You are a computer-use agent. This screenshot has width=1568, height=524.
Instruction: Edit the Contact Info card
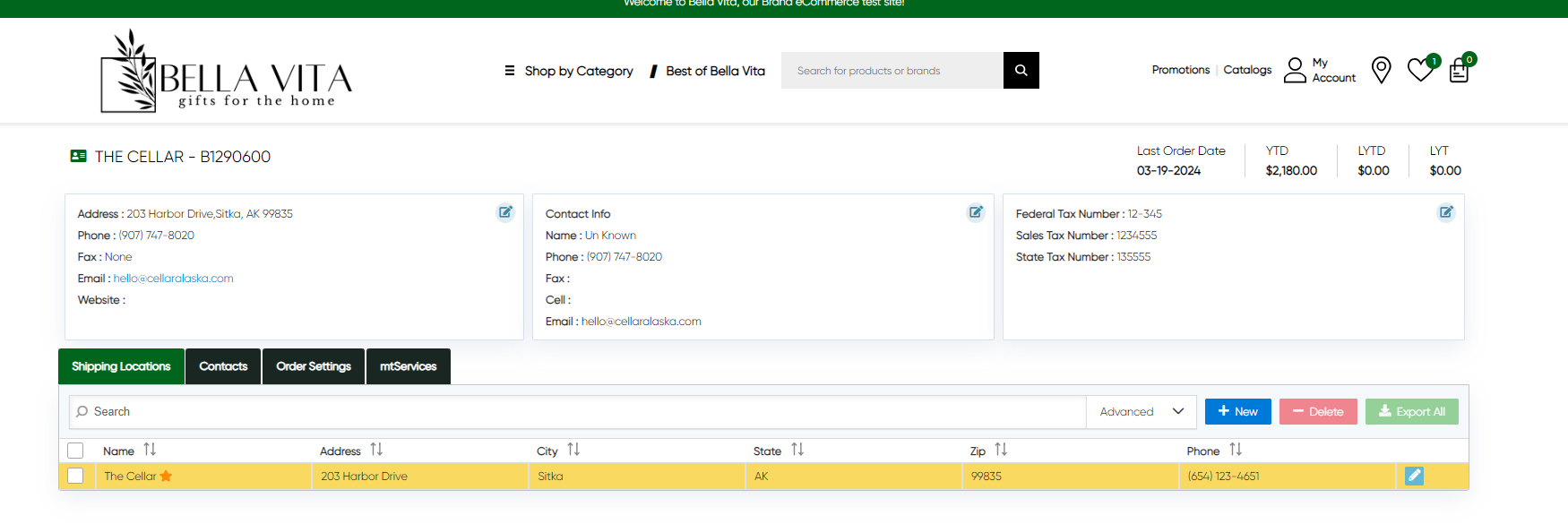click(x=976, y=212)
